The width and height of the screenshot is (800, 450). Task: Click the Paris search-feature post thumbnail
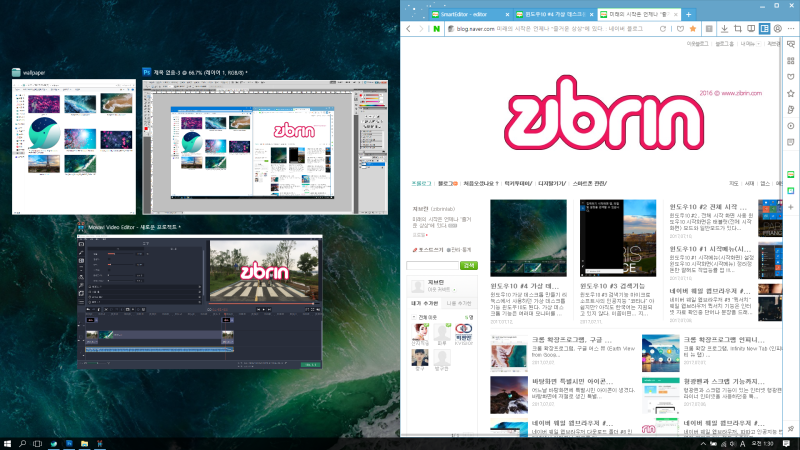pyautogui.click(x=618, y=238)
